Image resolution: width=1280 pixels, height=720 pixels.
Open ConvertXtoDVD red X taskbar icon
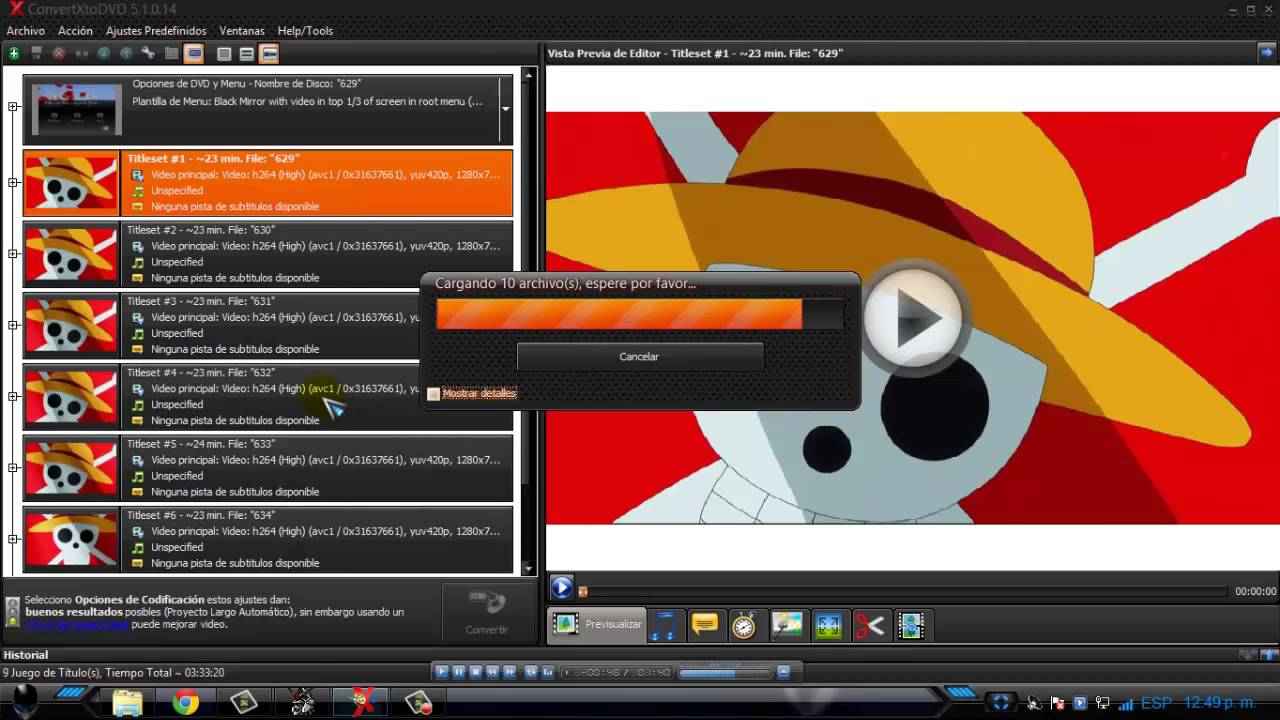[362, 702]
